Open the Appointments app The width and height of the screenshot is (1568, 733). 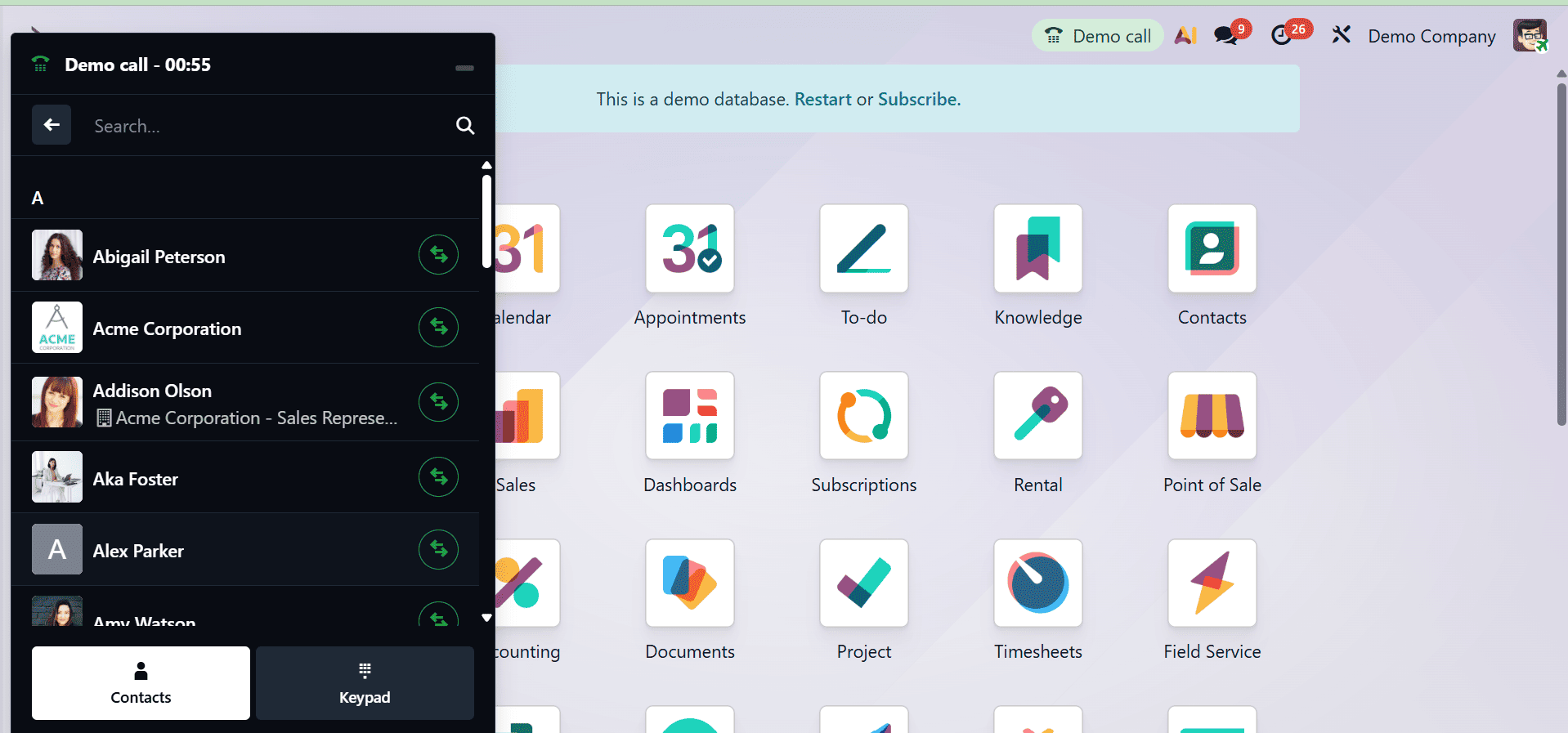click(x=689, y=248)
